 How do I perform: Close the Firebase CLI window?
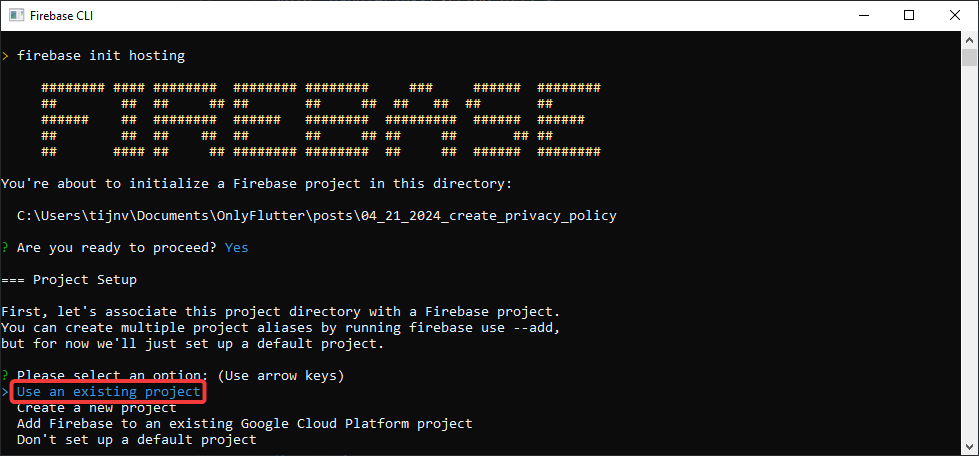(954, 16)
